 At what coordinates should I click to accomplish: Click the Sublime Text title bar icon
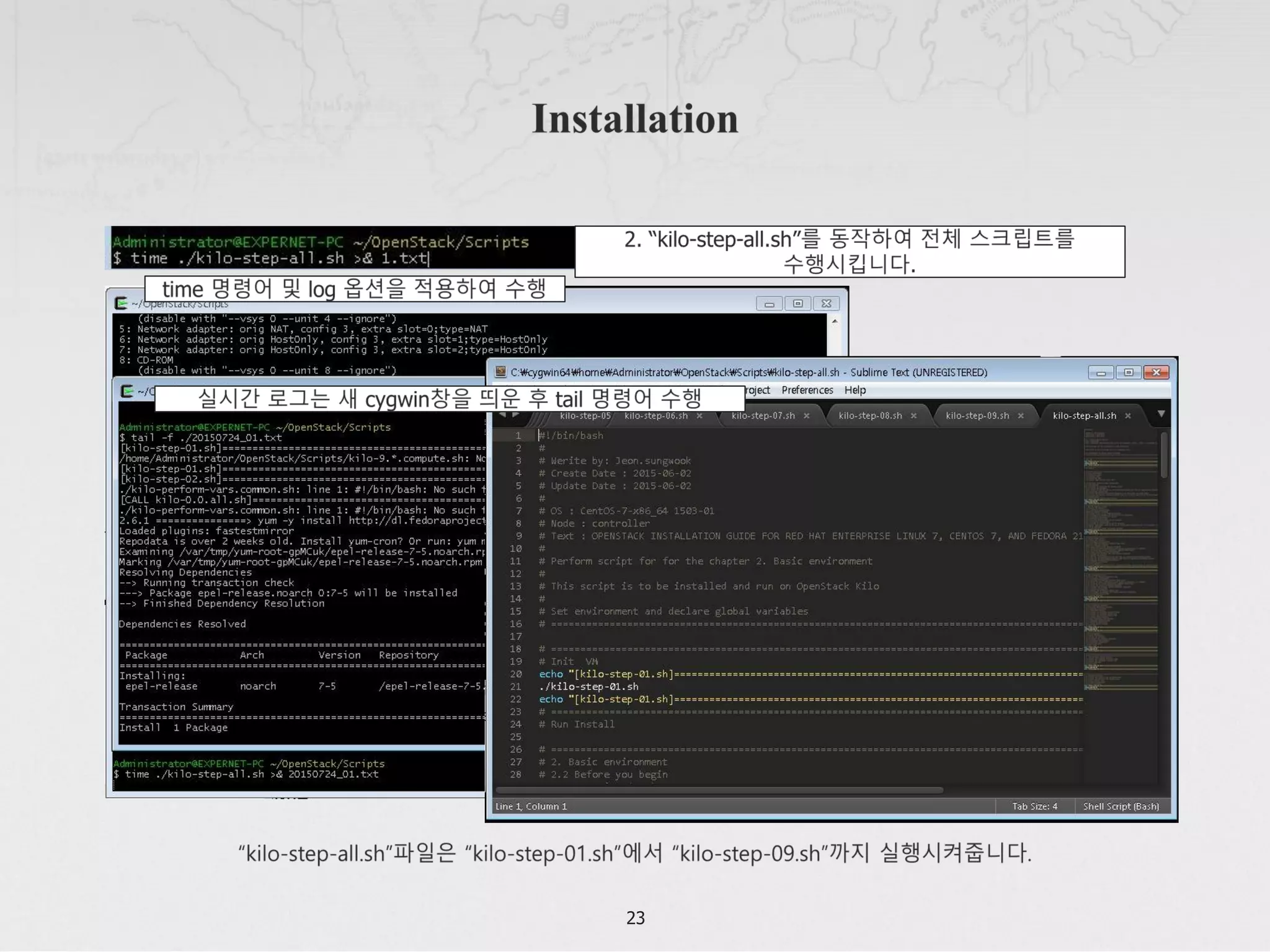coord(500,372)
